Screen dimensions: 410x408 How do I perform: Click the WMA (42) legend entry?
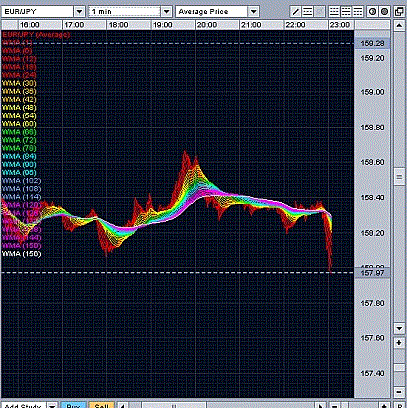tap(19, 99)
